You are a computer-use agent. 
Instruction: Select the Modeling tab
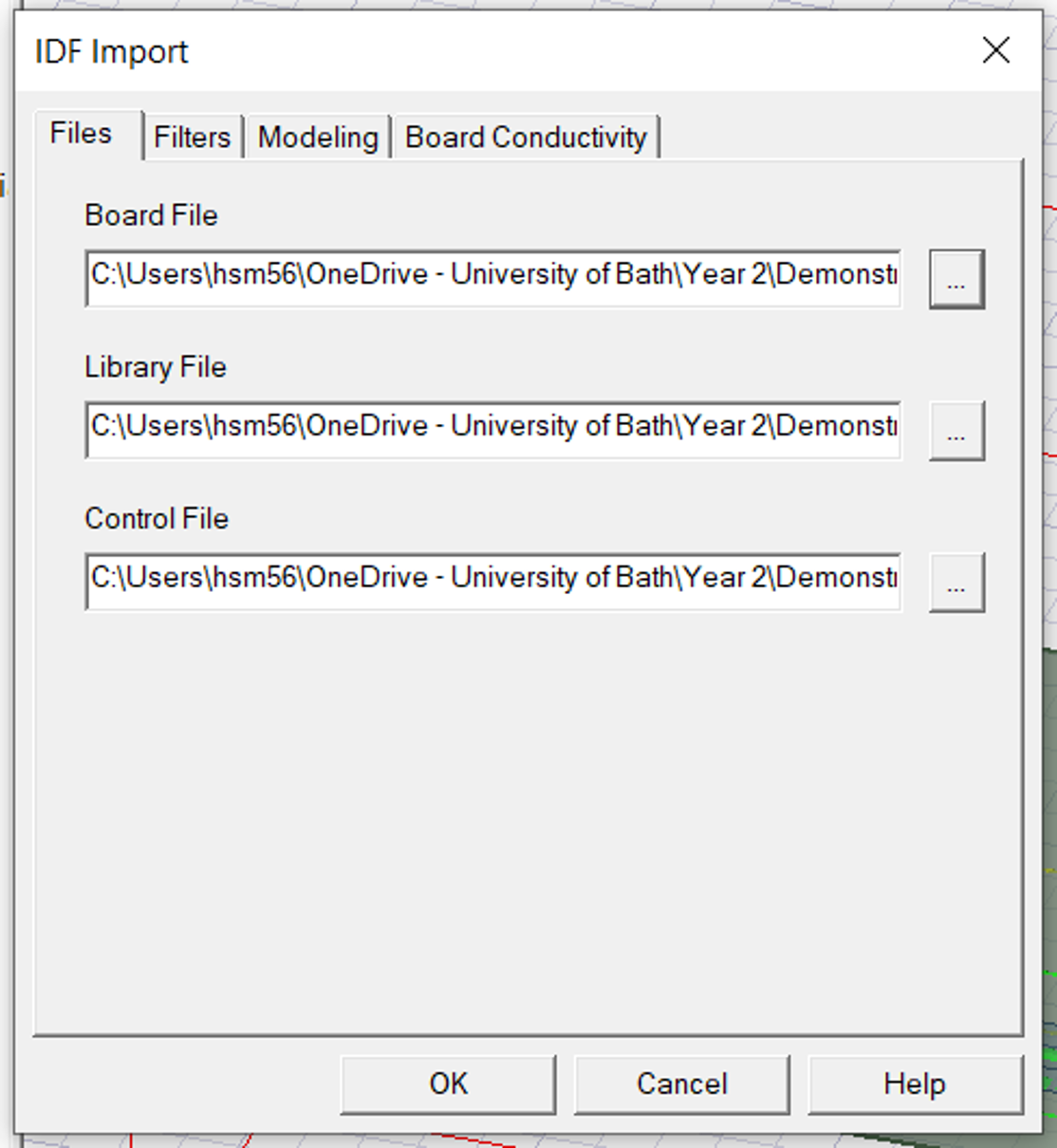click(318, 138)
